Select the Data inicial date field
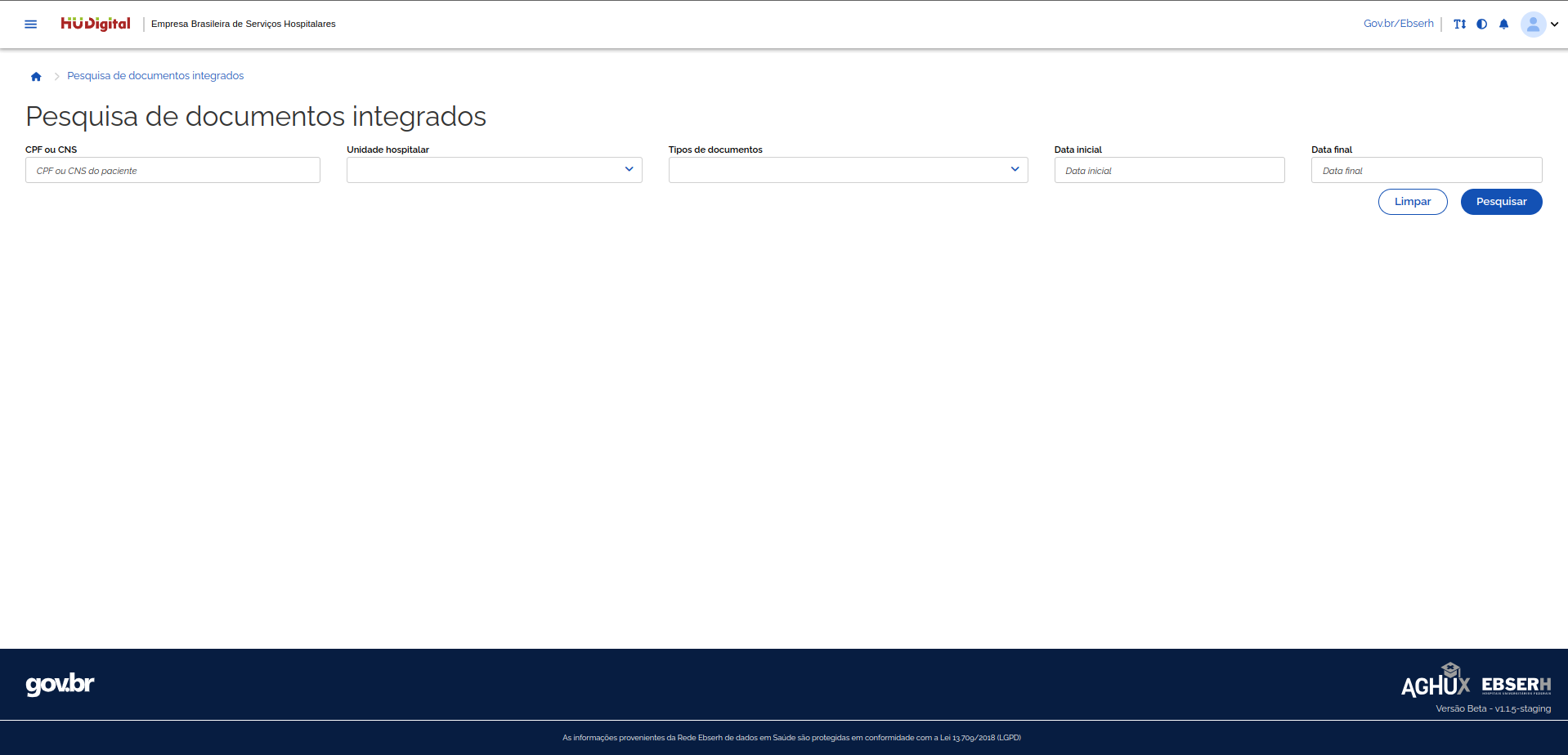The image size is (1568, 755). pyautogui.click(x=1169, y=170)
